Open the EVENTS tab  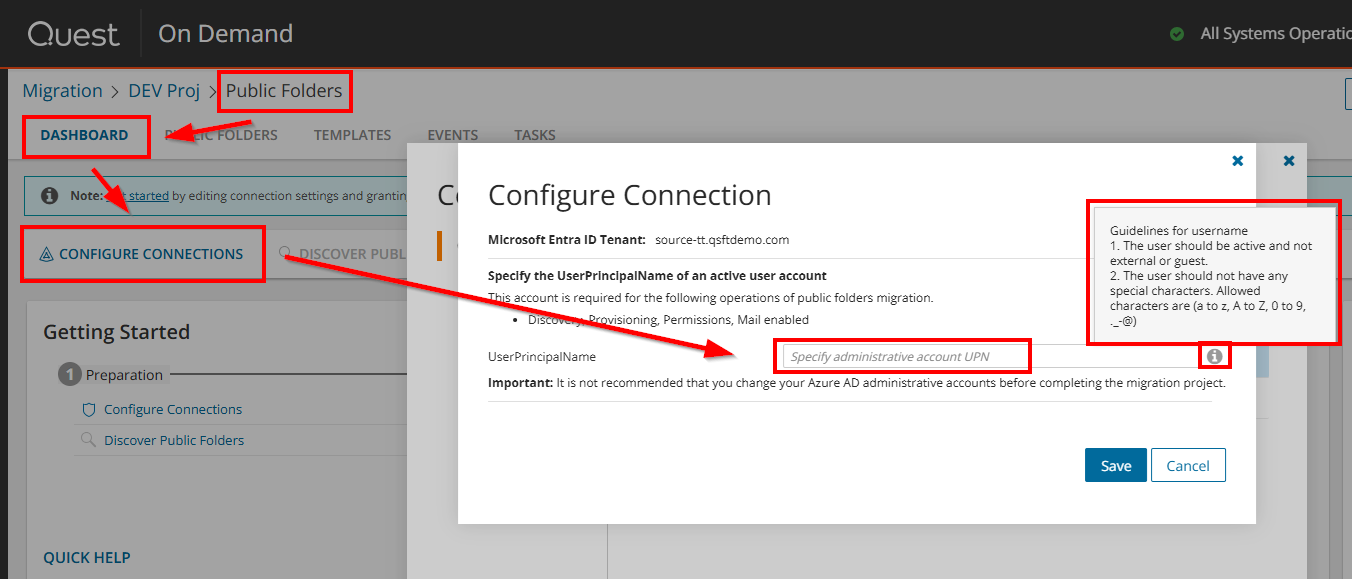point(452,135)
